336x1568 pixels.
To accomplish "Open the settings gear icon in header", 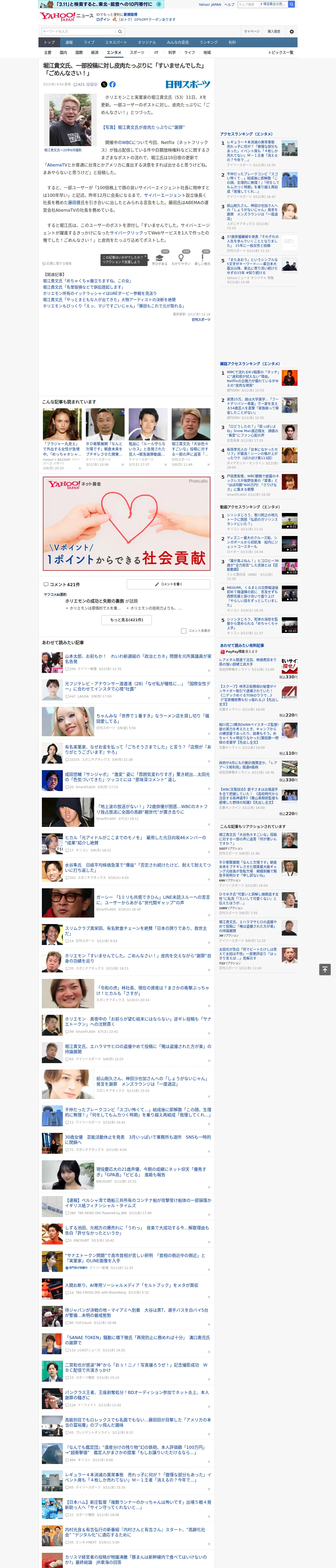I will click(292, 31).
